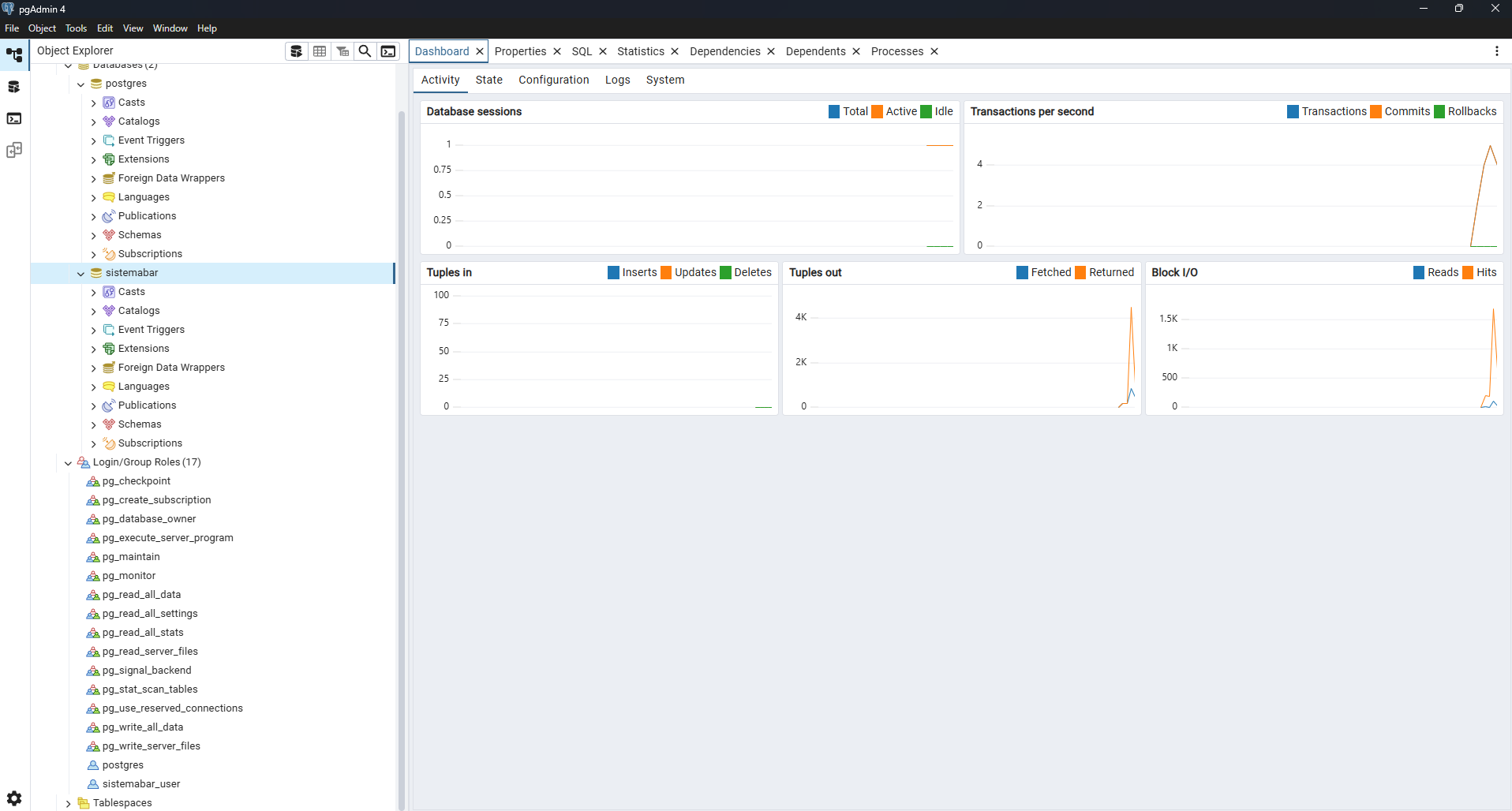Expand Publications under postgres
Image resolution: width=1512 pixels, height=811 pixels.
(93, 216)
